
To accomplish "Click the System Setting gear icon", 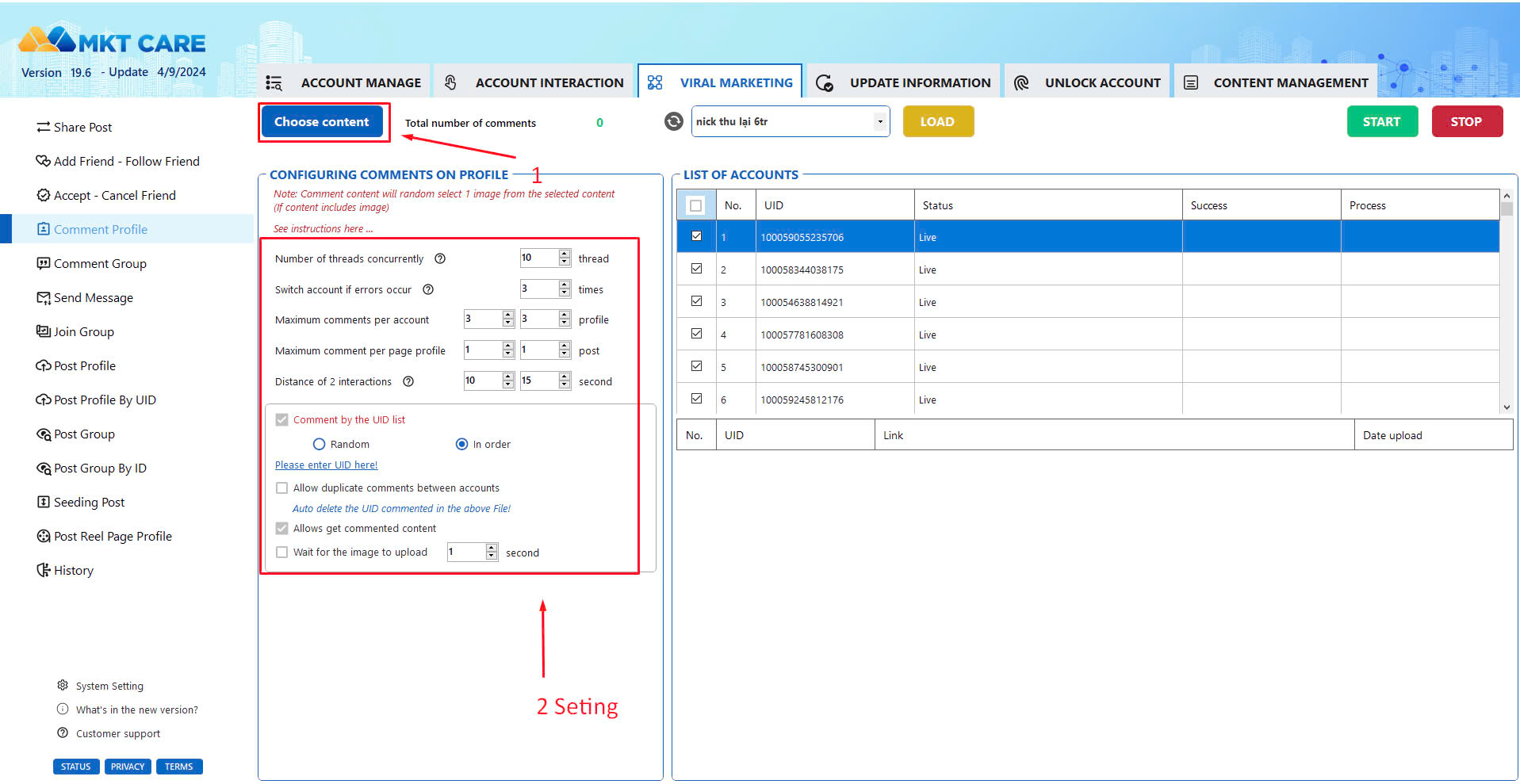I will coord(63,685).
